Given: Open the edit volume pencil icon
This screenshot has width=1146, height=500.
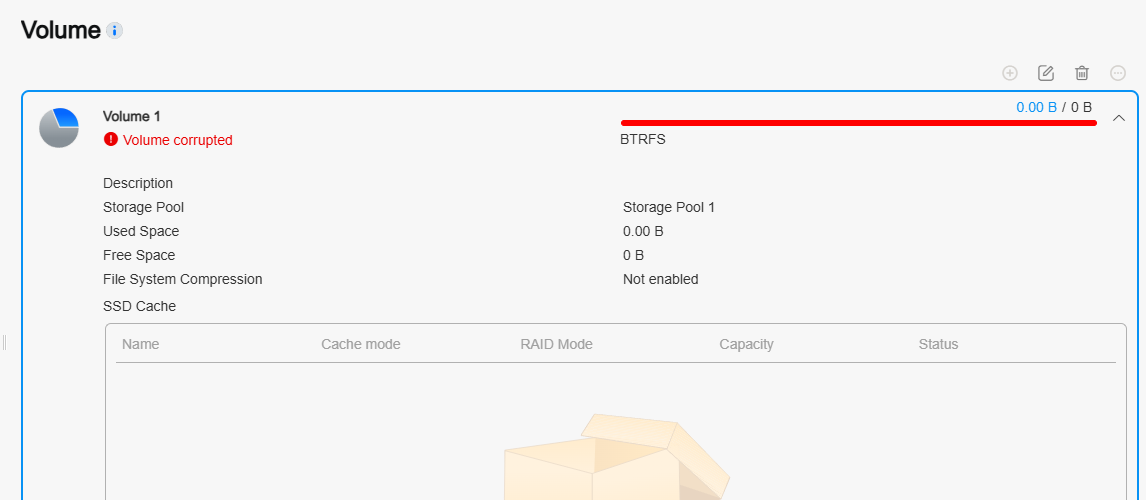Looking at the screenshot, I should tap(1046, 73).
